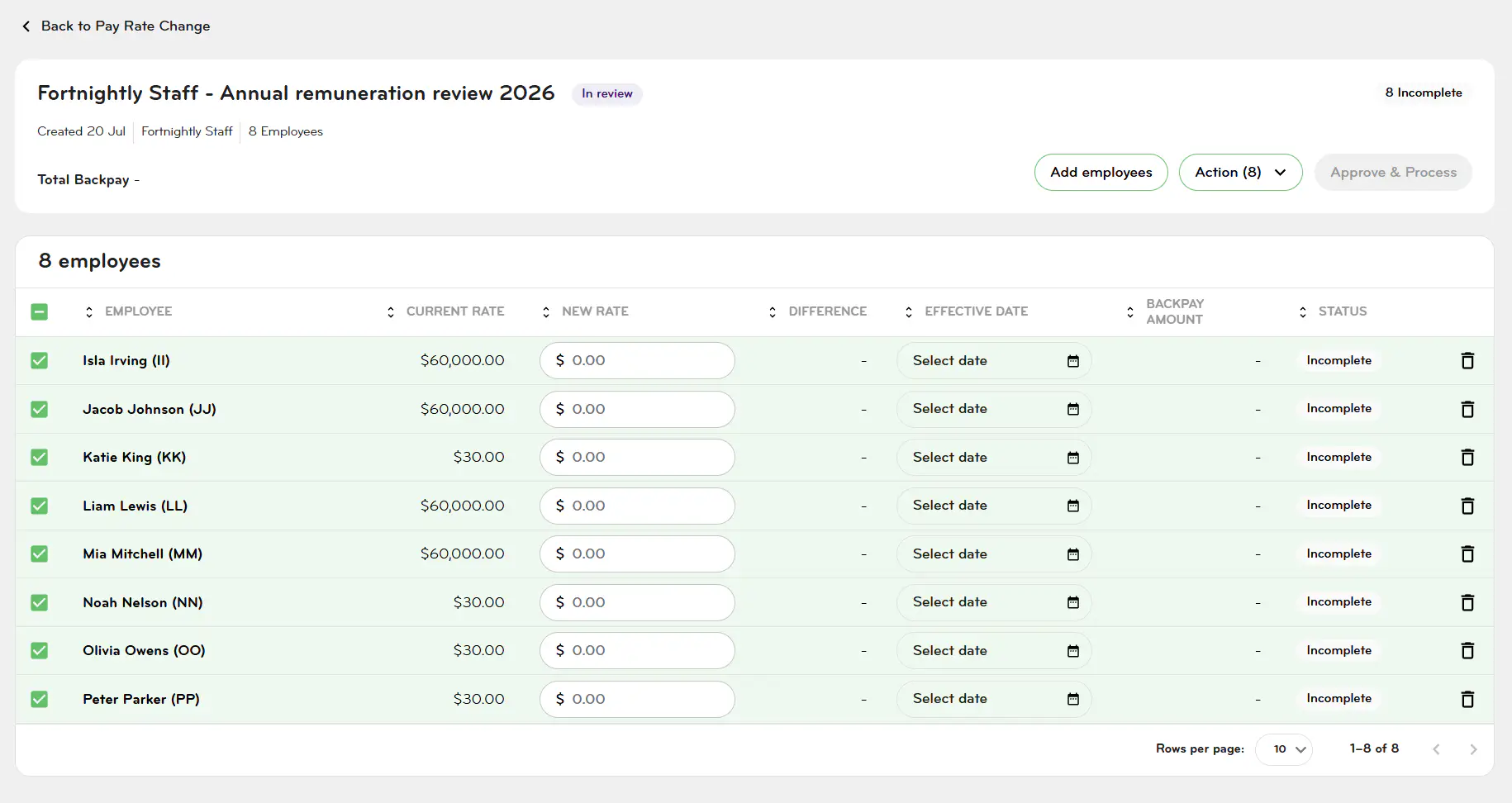The image size is (1512, 803).
Task: Go to previous page arrow
Action: point(1436,749)
